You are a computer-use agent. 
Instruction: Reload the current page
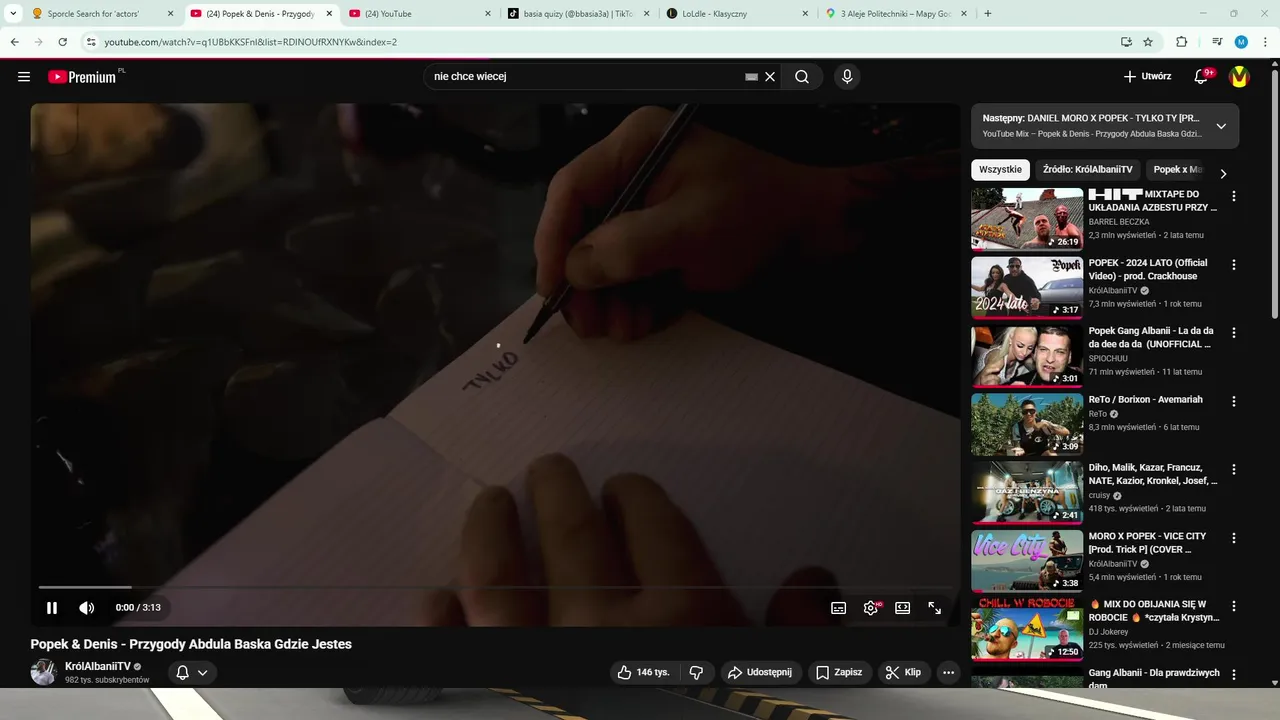63,42
